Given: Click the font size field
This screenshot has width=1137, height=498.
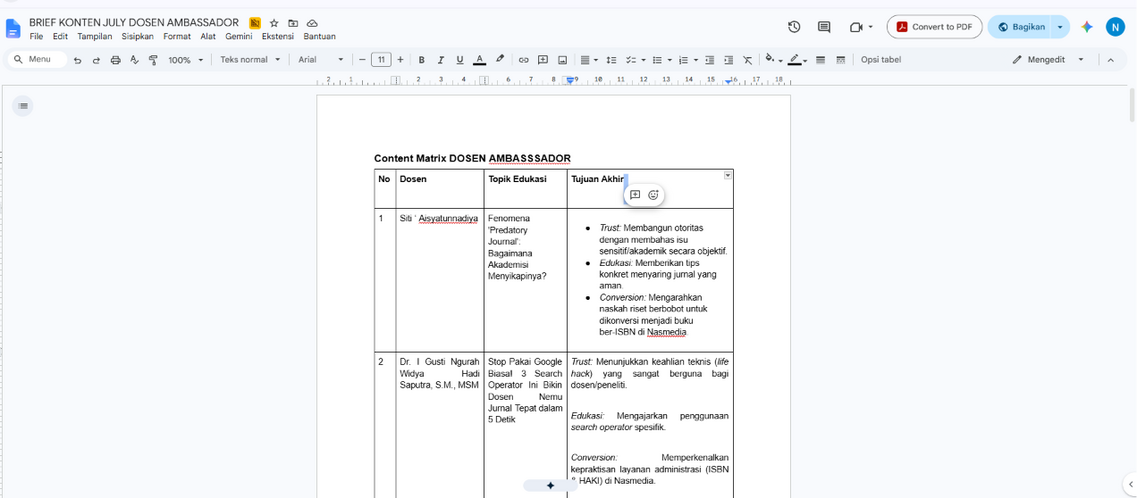Looking at the screenshot, I should coord(381,60).
